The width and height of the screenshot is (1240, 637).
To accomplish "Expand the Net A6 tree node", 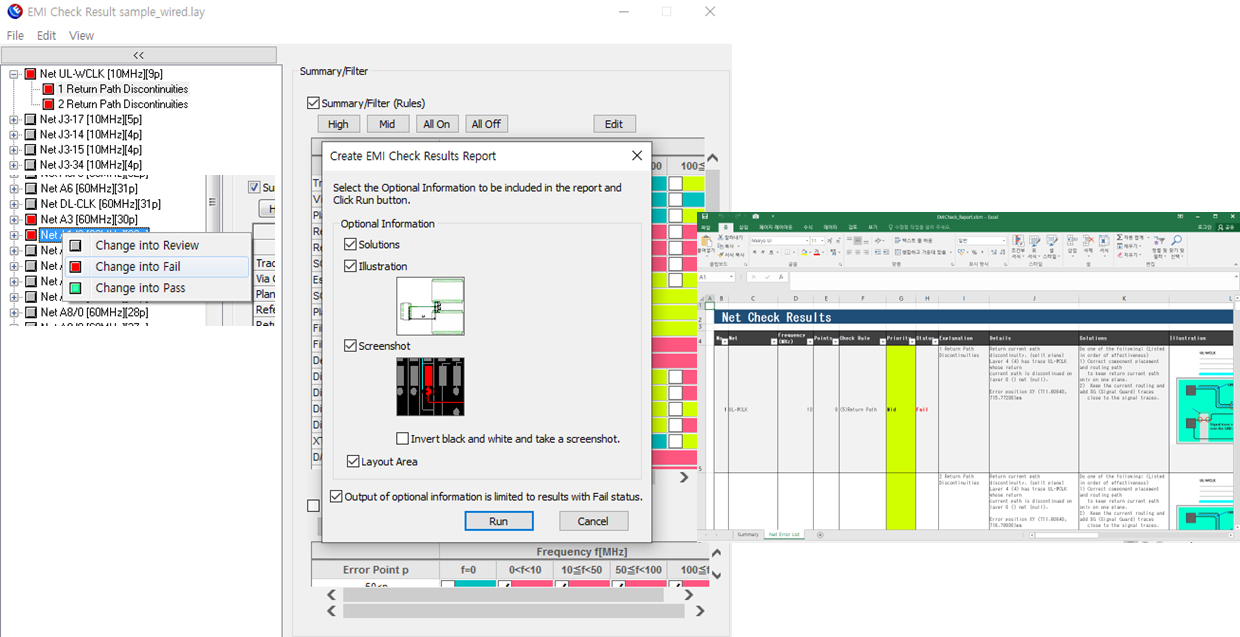I will click(x=14, y=188).
